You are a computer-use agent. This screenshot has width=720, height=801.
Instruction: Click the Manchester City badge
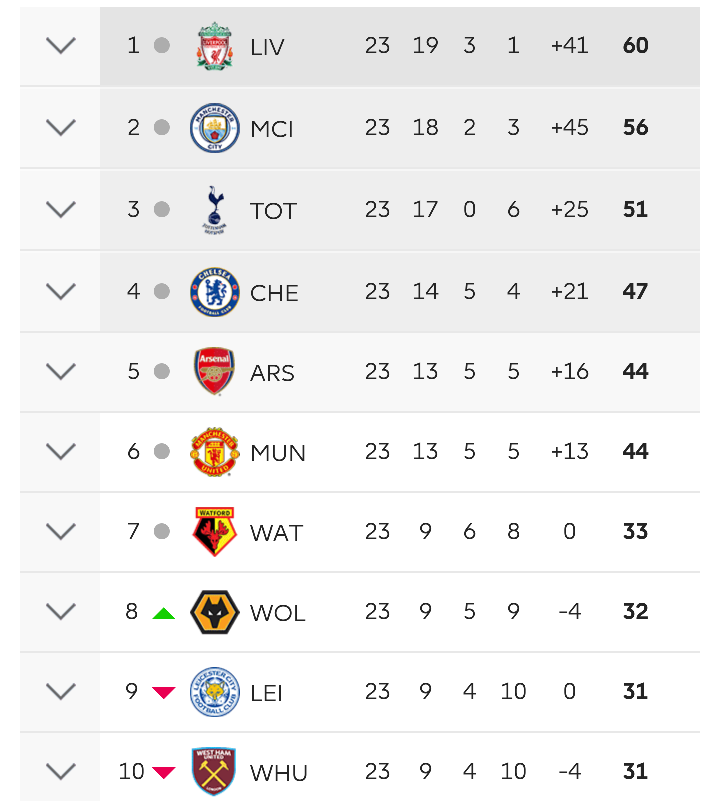(215, 128)
